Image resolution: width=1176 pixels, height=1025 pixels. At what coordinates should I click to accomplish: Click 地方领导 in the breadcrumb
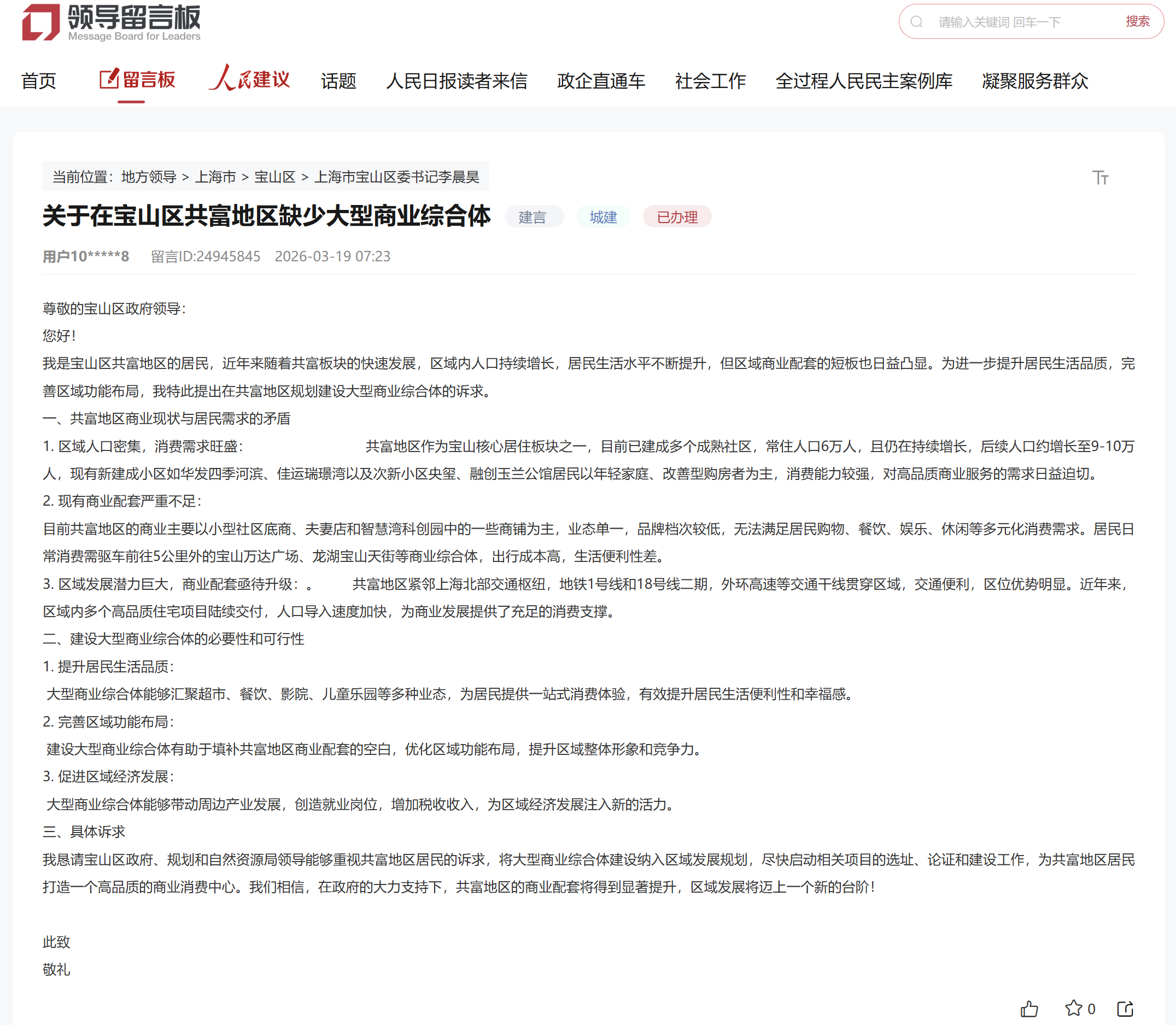click(149, 177)
